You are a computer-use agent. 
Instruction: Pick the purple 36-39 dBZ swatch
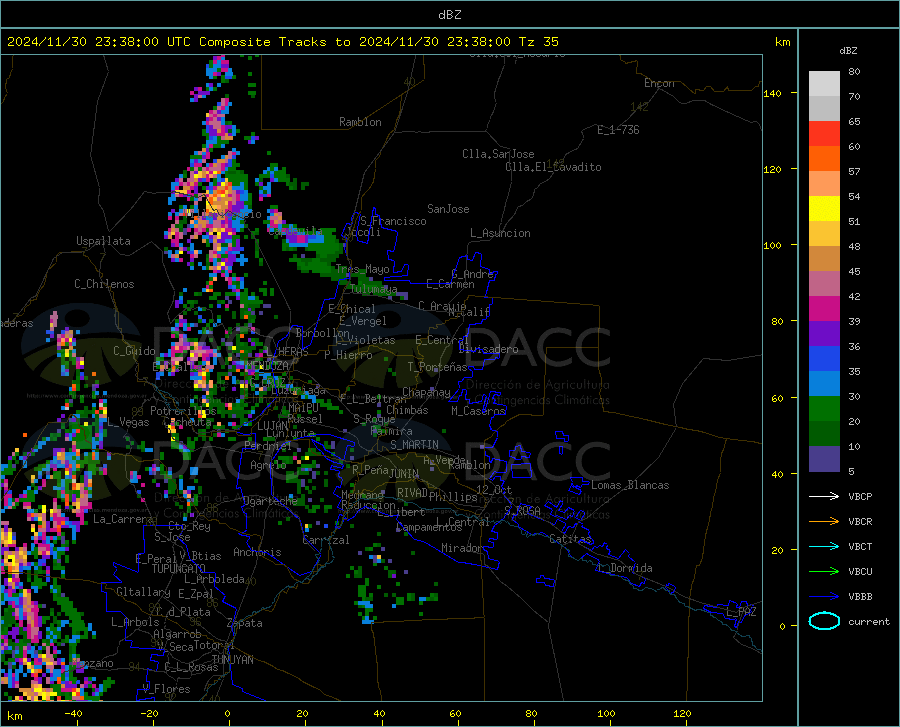(824, 333)
